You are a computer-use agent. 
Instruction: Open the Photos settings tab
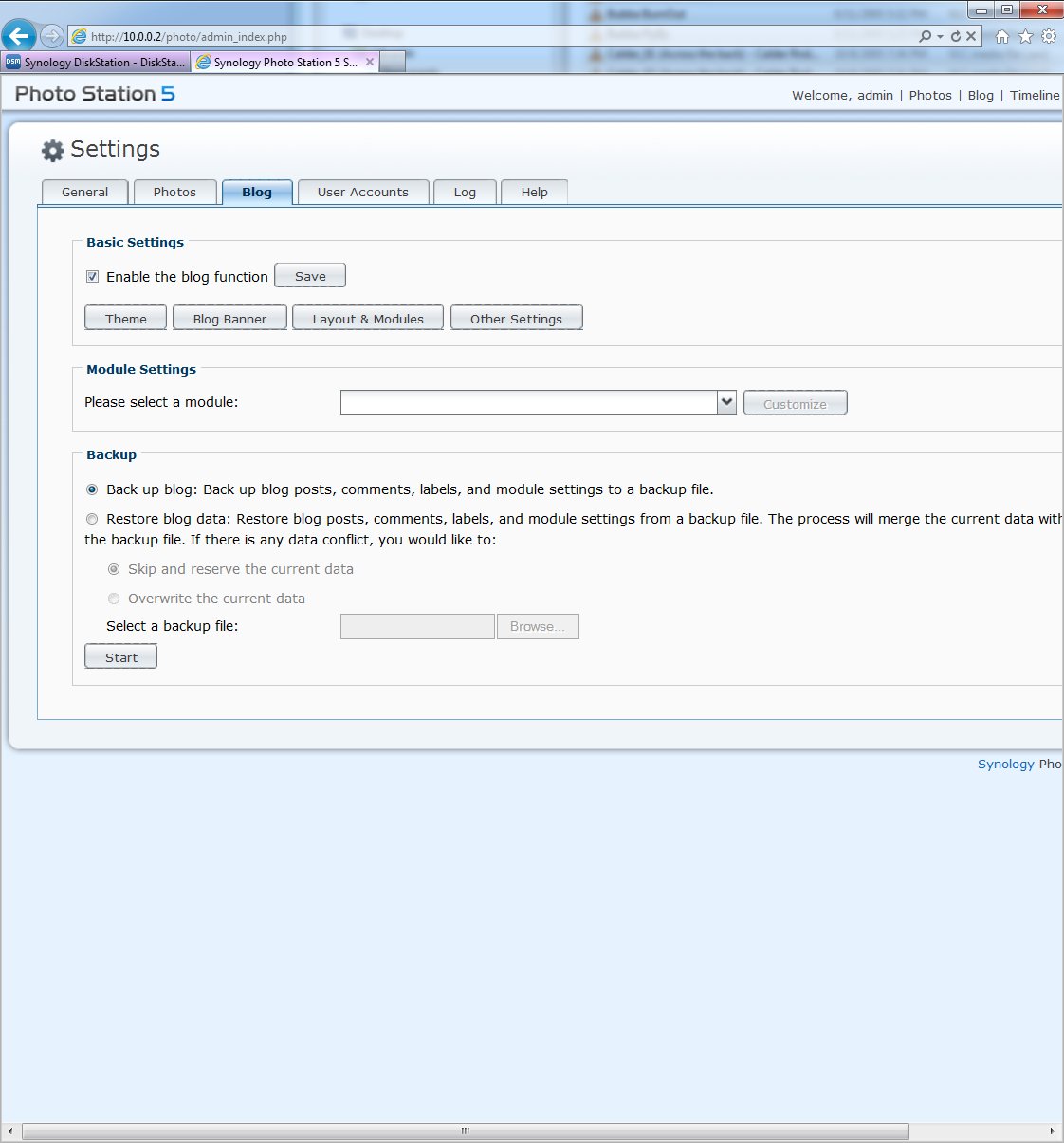click(174, 192)
